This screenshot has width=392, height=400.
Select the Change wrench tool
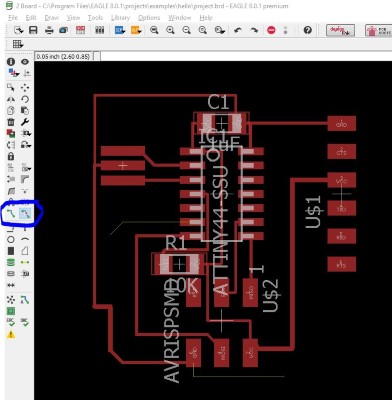pos(25,122)
